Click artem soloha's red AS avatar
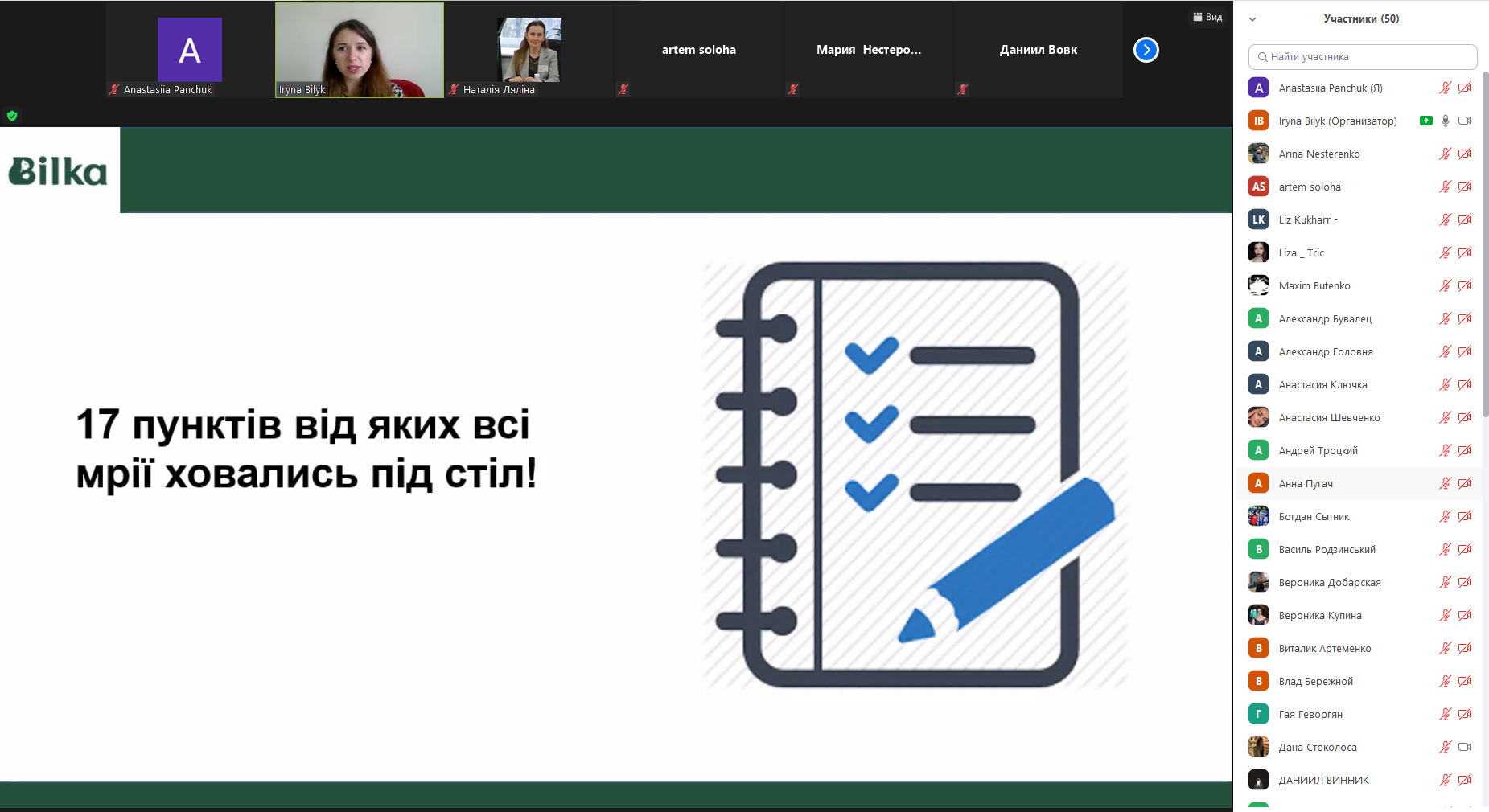The height and width of the screenshot is (812, 1489). click(1258, 187)
